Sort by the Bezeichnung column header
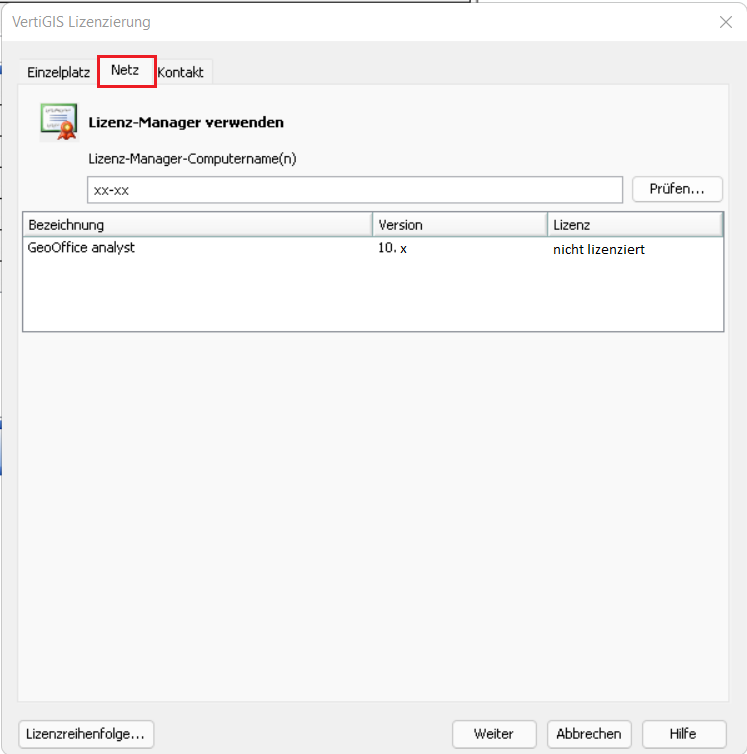 (198, 225)
